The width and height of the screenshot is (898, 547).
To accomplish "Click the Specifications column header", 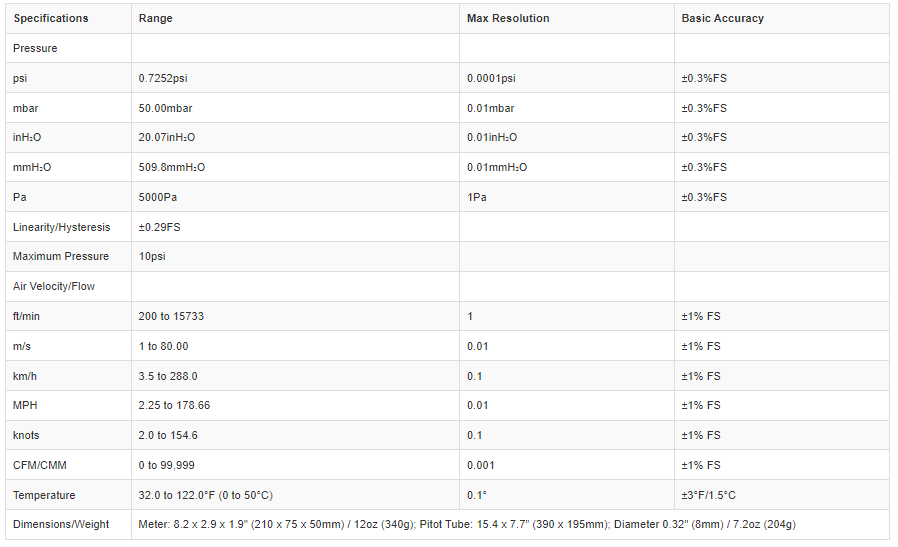I will coord(51,18).
